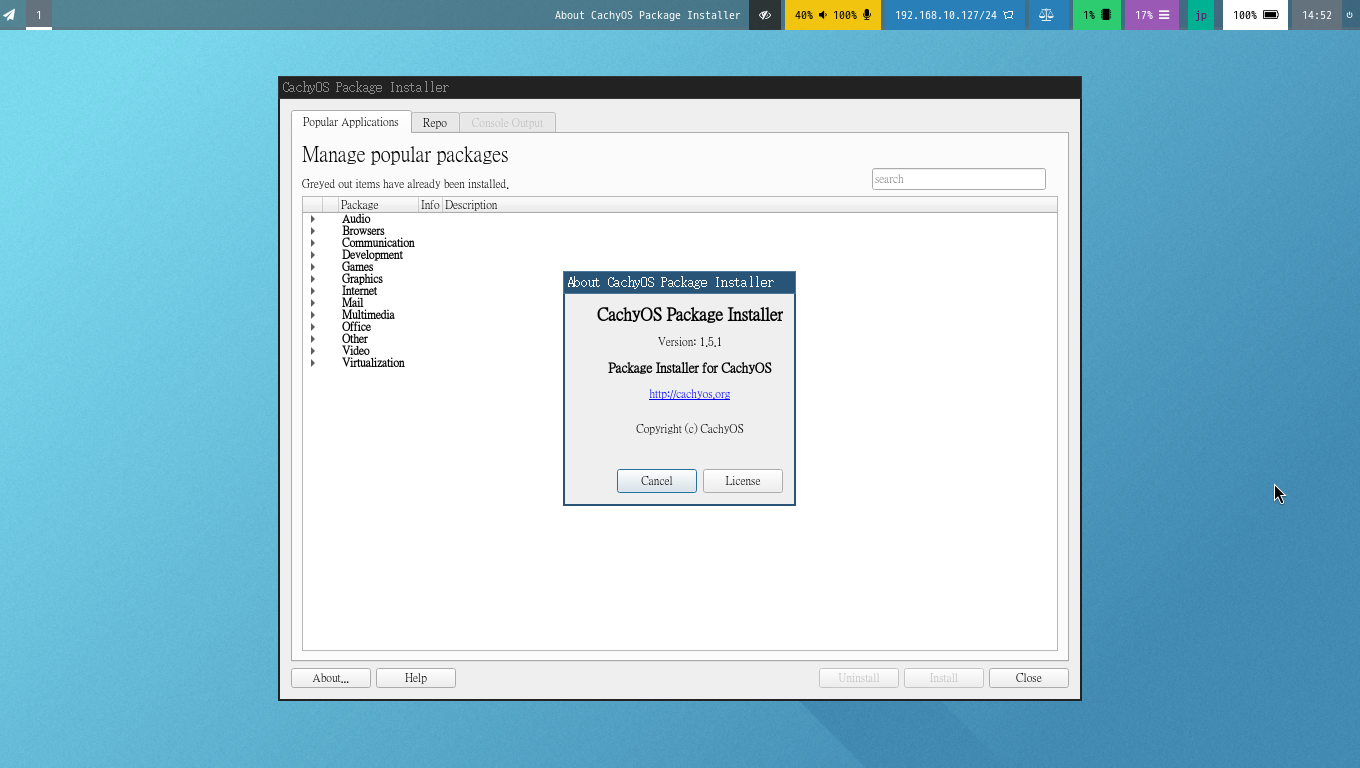Select workspace 1 in the top bar
The width and height of the screenshot is (1360, 768).
point(39,15)
